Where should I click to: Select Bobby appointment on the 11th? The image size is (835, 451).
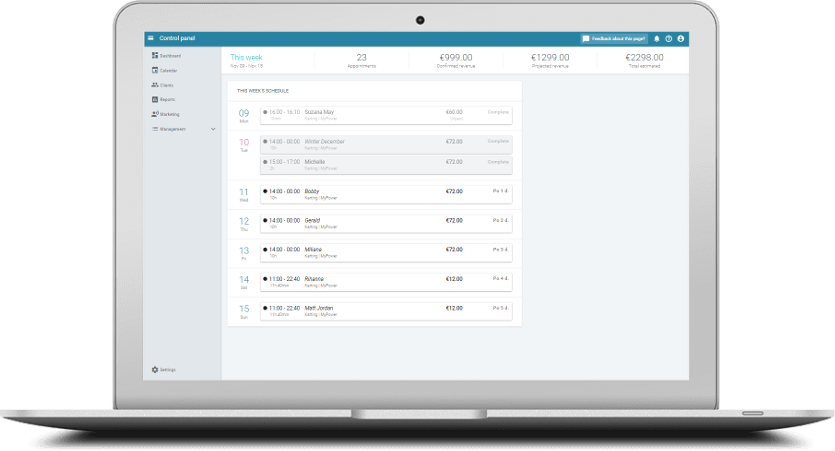[x=386, y=194]
